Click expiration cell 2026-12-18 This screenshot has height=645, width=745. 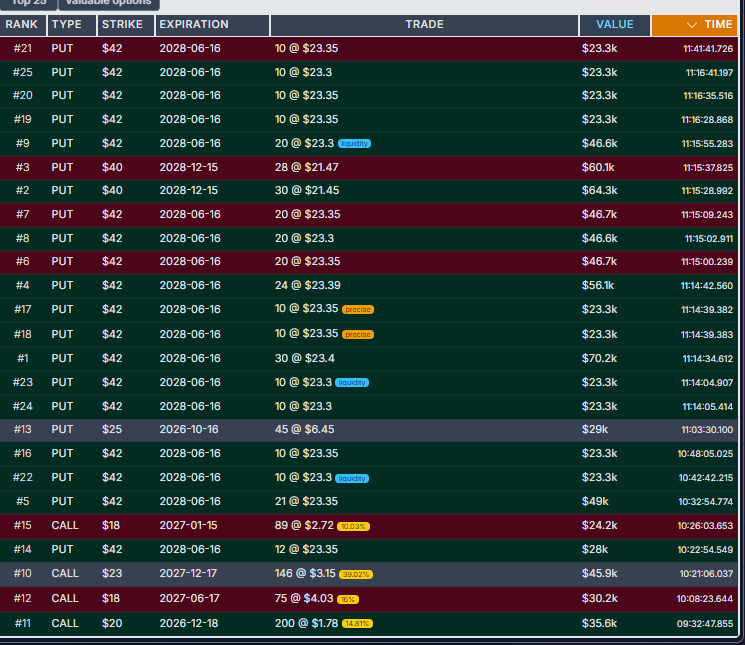click(x=189, y=623)
